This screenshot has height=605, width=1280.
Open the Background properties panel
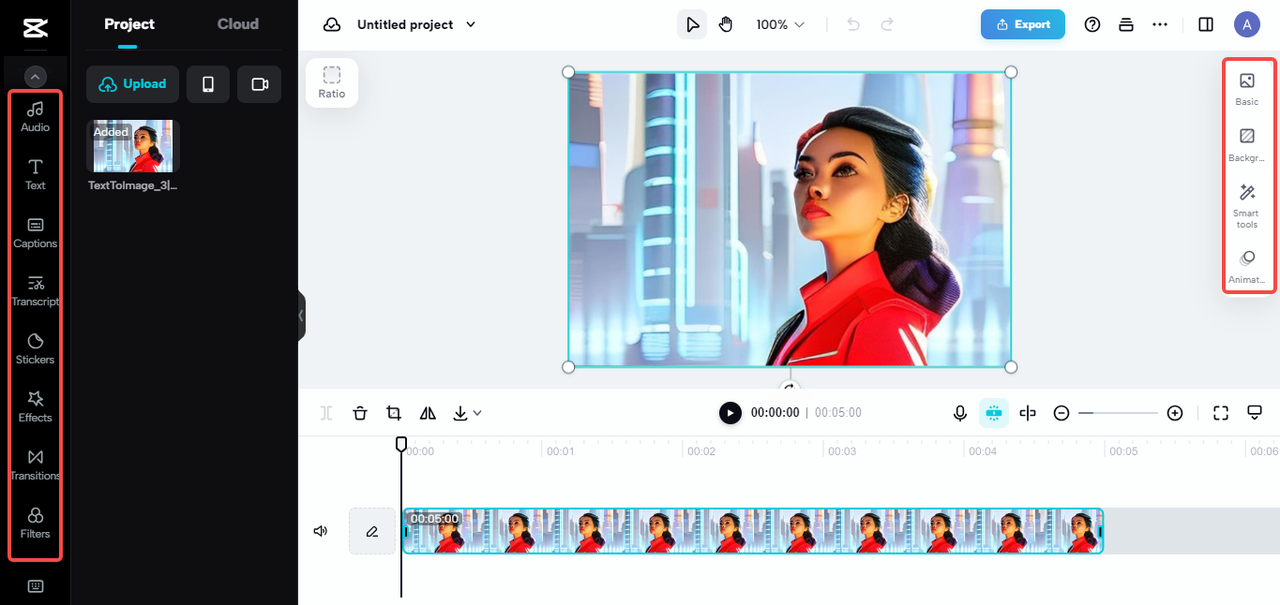coord(1247,145)
